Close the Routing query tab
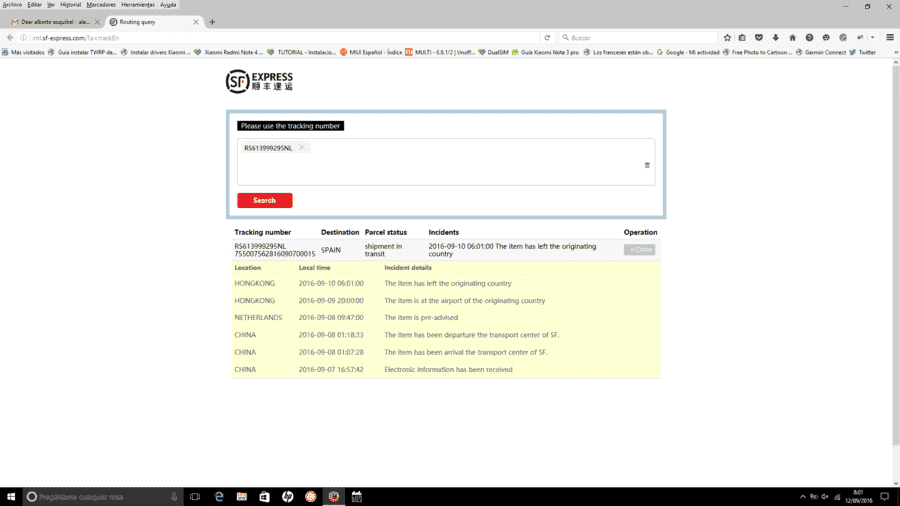 196,22
